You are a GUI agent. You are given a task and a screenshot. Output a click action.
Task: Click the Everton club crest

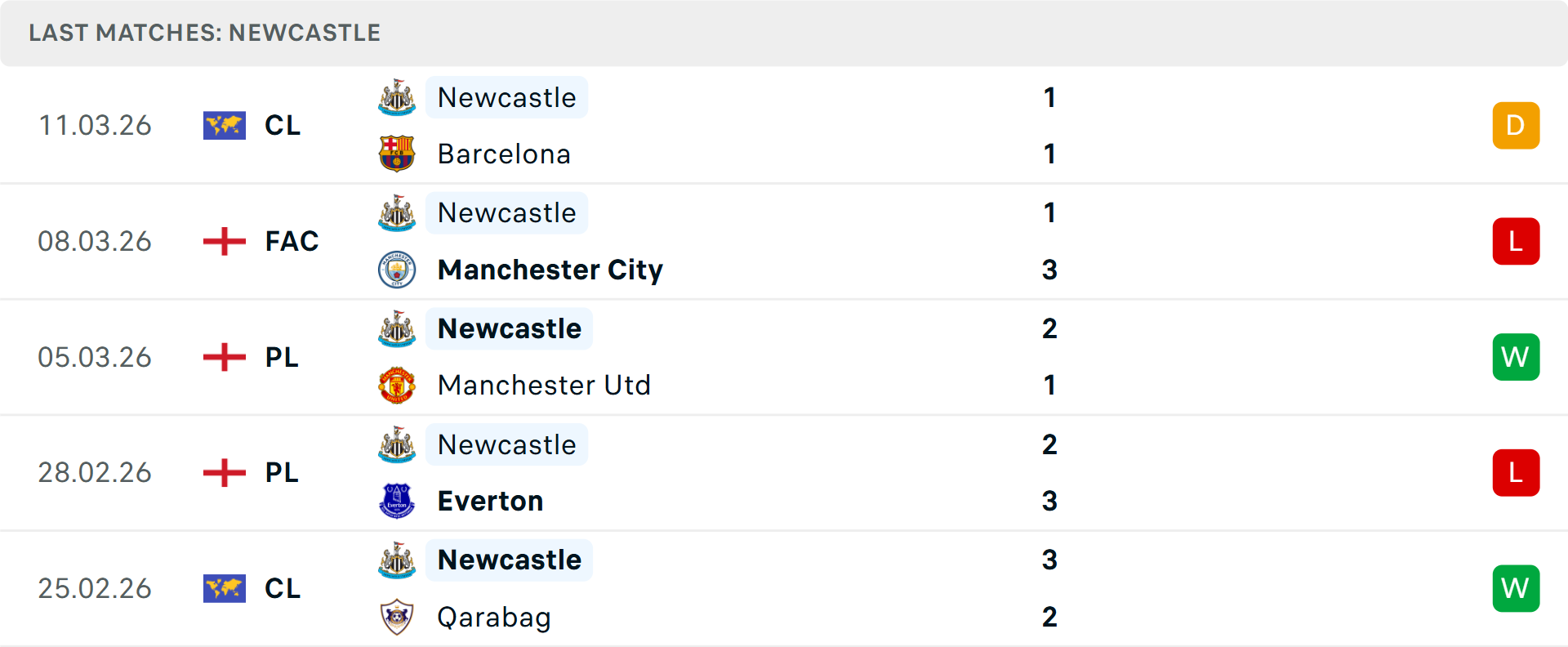(x=397, y=501)
